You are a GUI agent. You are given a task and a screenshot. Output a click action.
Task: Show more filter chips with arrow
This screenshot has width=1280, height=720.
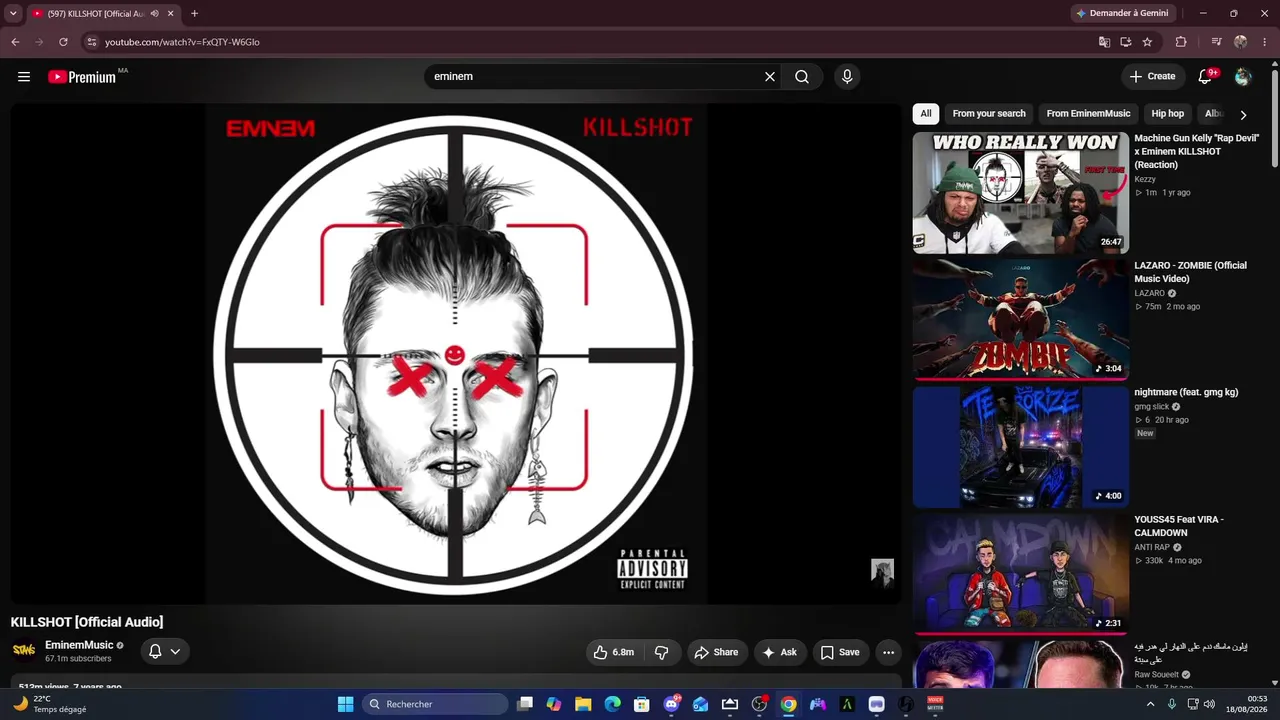(1243, 115)
